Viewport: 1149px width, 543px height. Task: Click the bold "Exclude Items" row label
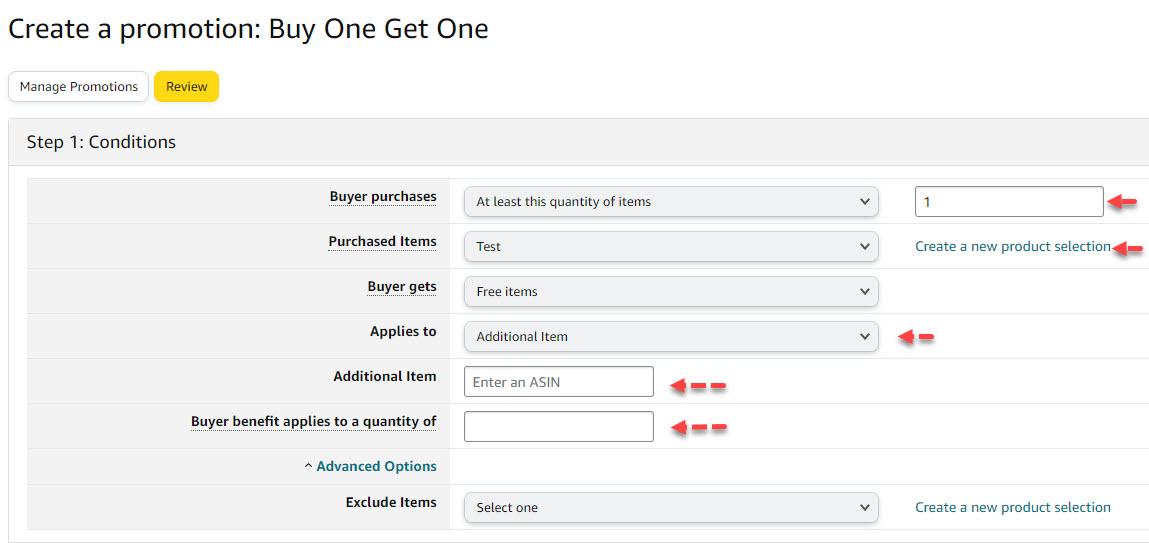pos(391,502)
